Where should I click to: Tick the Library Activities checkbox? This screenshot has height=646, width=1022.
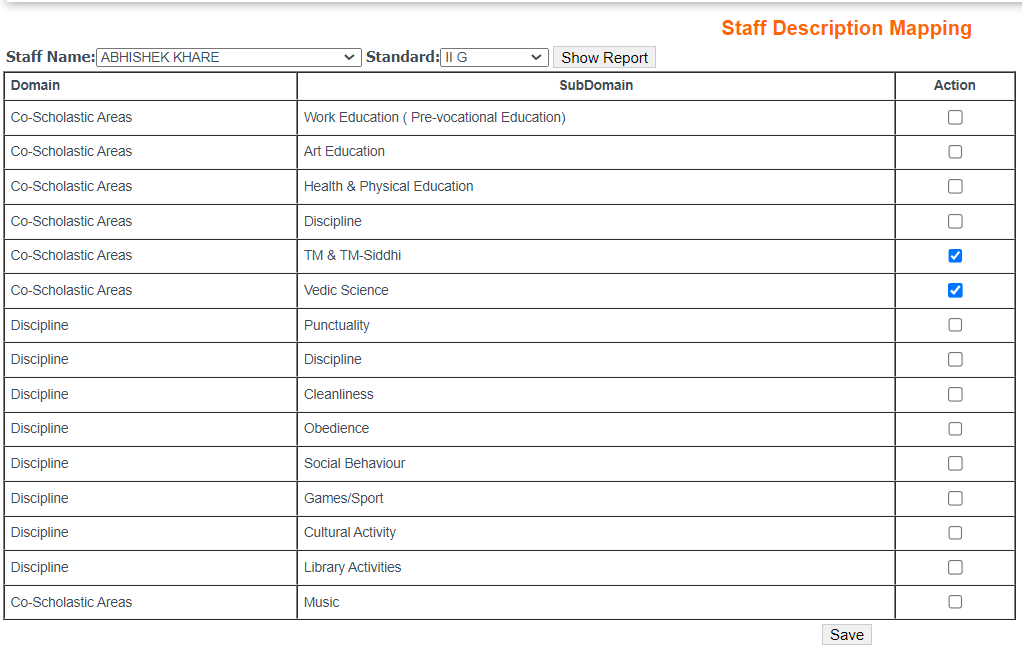tap(955, 567)
